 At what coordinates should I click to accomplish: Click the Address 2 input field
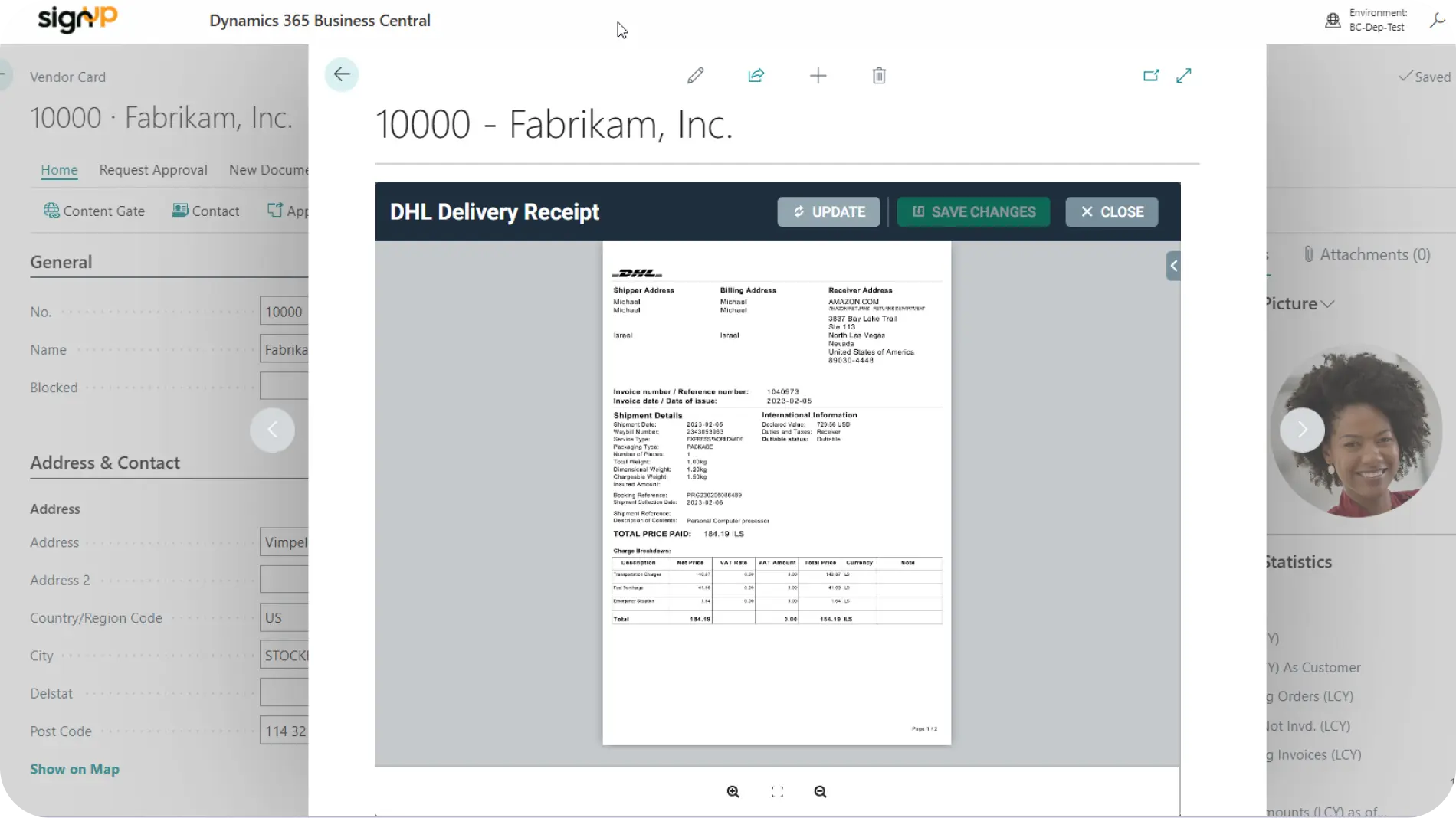[x=284, y=579]
